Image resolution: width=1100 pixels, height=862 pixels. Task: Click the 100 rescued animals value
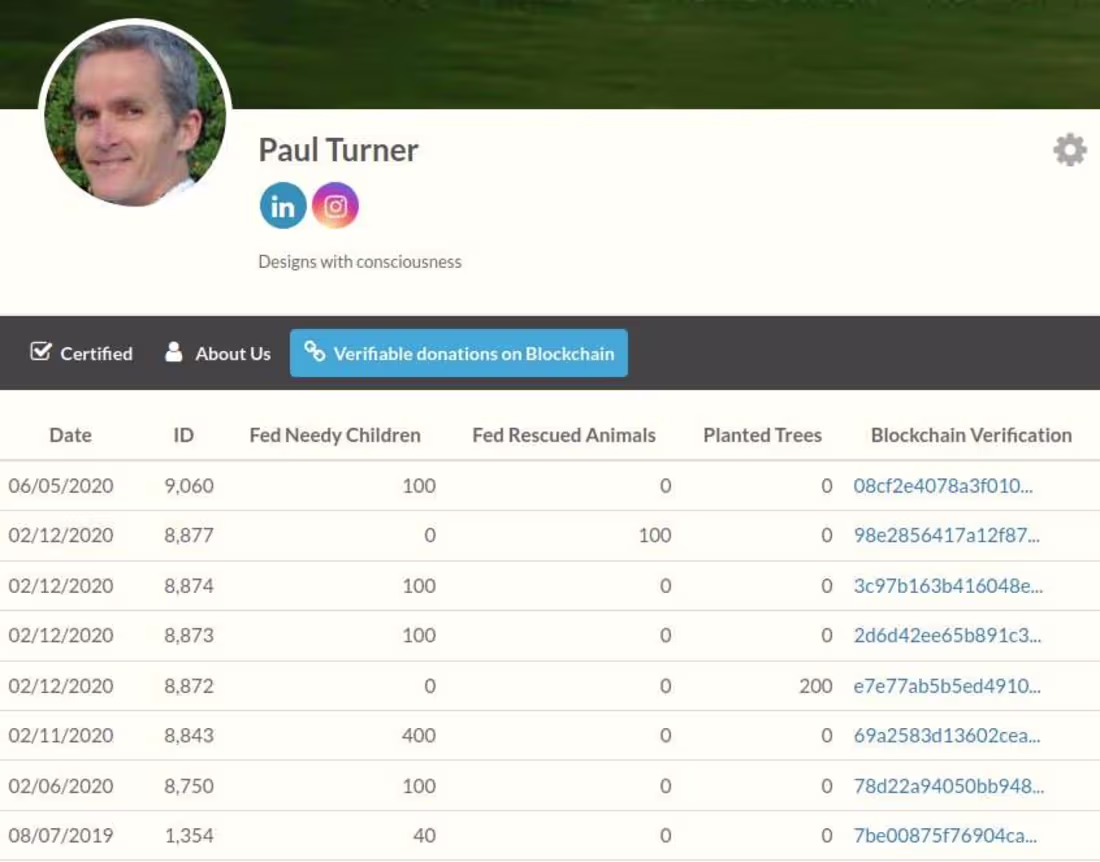pos(655,535)
